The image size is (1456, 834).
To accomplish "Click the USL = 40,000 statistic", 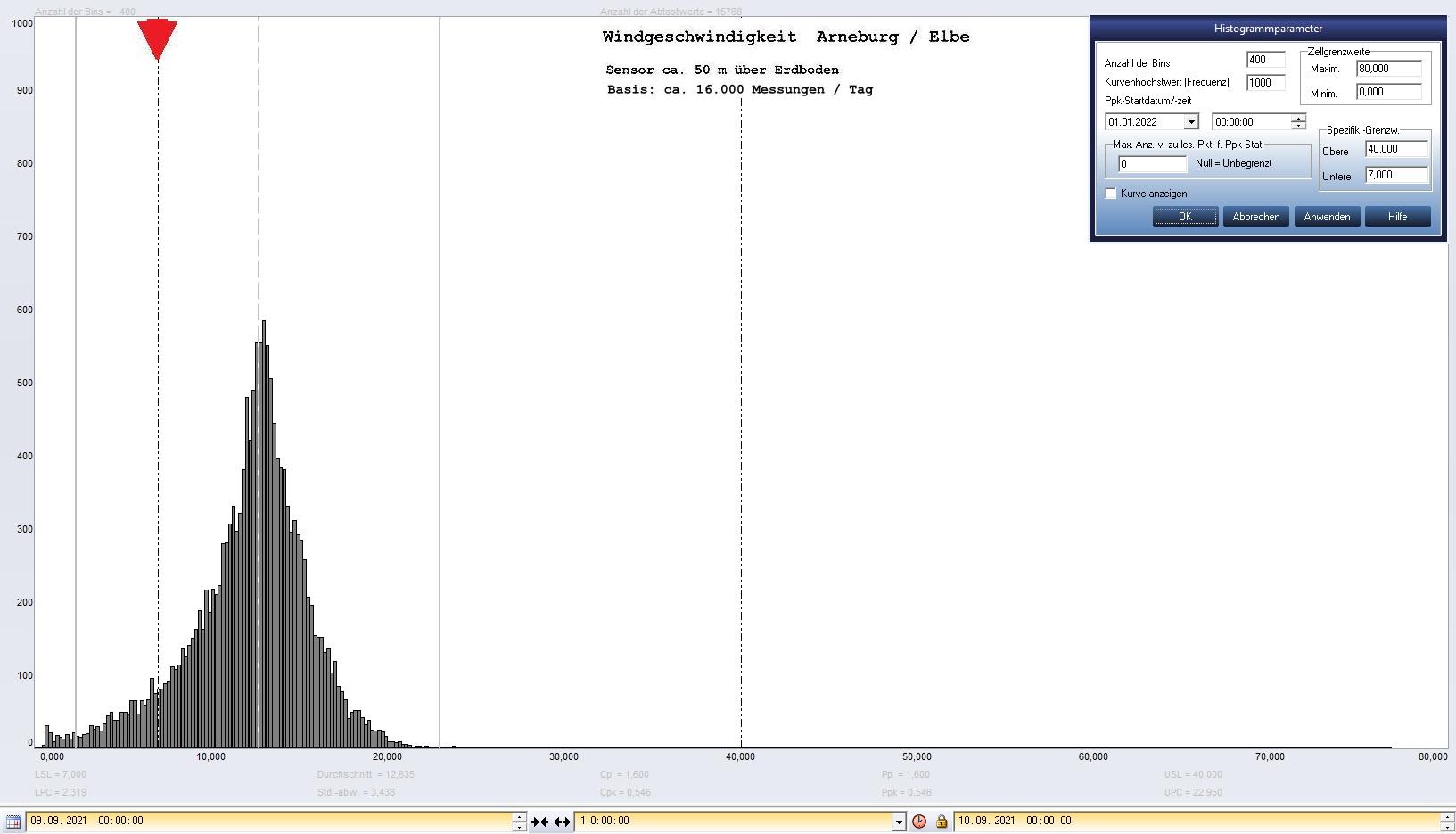I will point(1193,775).
